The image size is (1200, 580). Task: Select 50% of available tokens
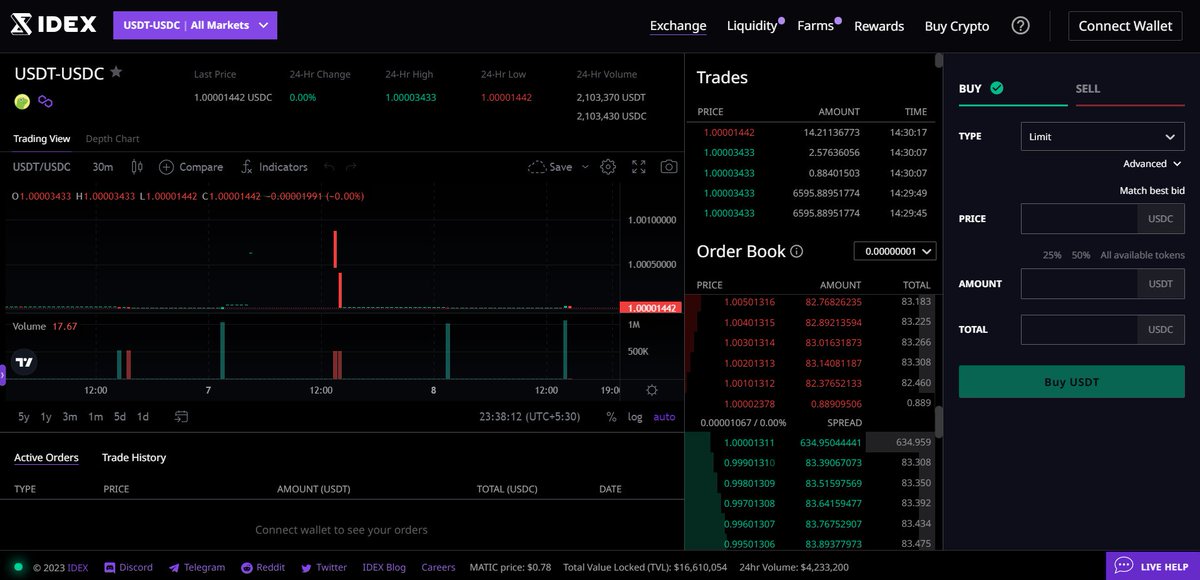pyautogui.click(x=1081, y=255)
